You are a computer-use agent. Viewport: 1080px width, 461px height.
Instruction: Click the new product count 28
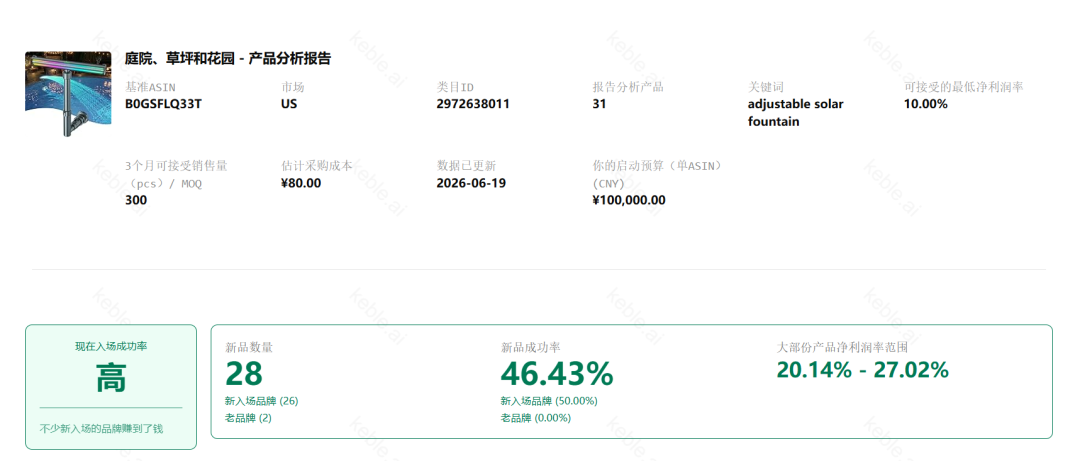244,374
